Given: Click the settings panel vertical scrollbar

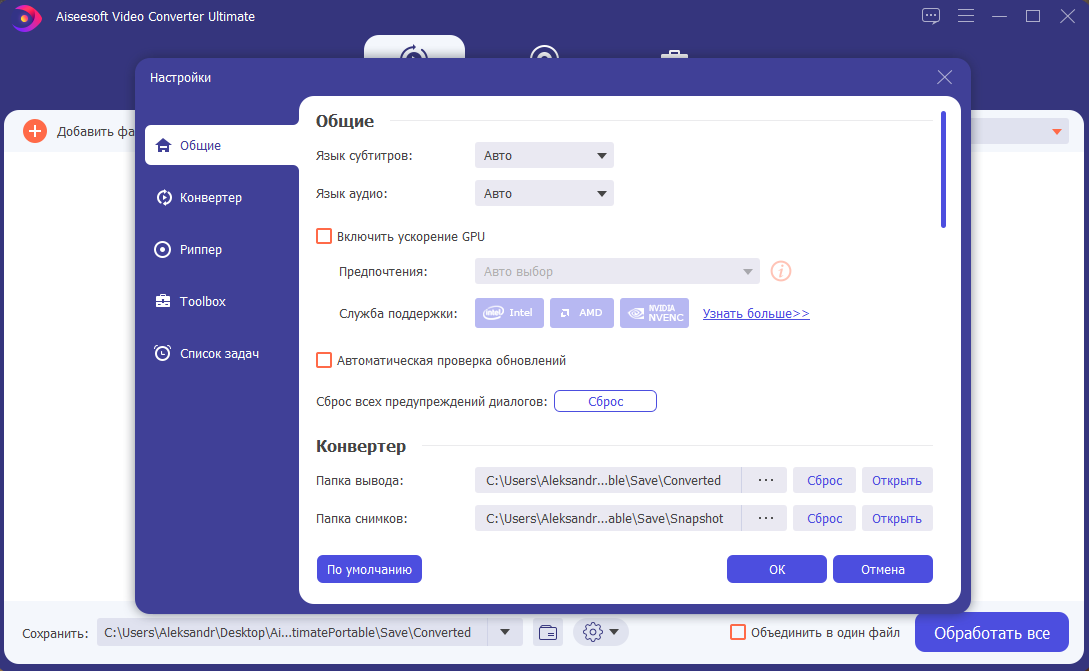Looking at the screenshot, I should click(943, 170).
